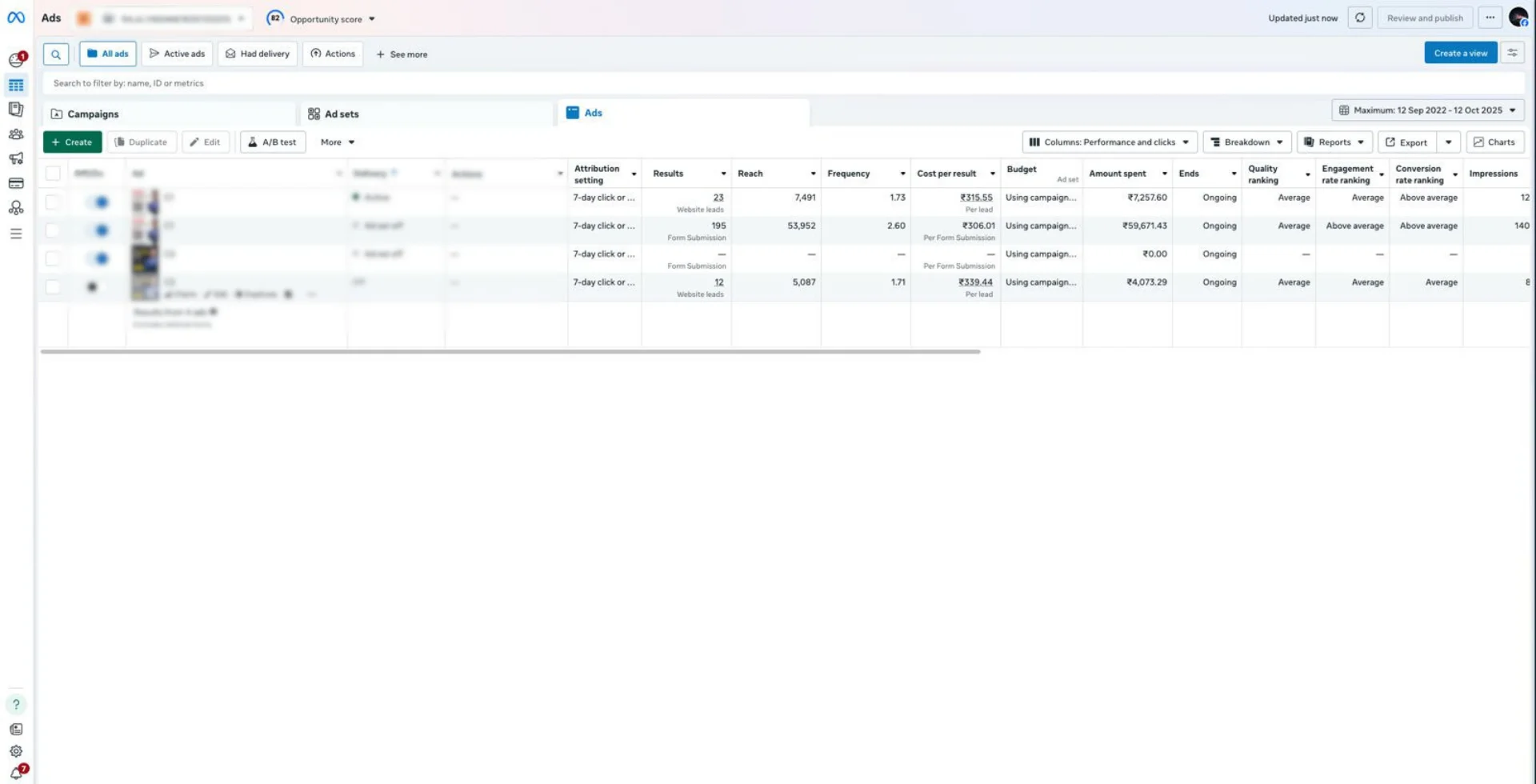Viewport: 1536px width, 784px height.
Task: Switch to the Ad sets tab
Action: [342, 114]
